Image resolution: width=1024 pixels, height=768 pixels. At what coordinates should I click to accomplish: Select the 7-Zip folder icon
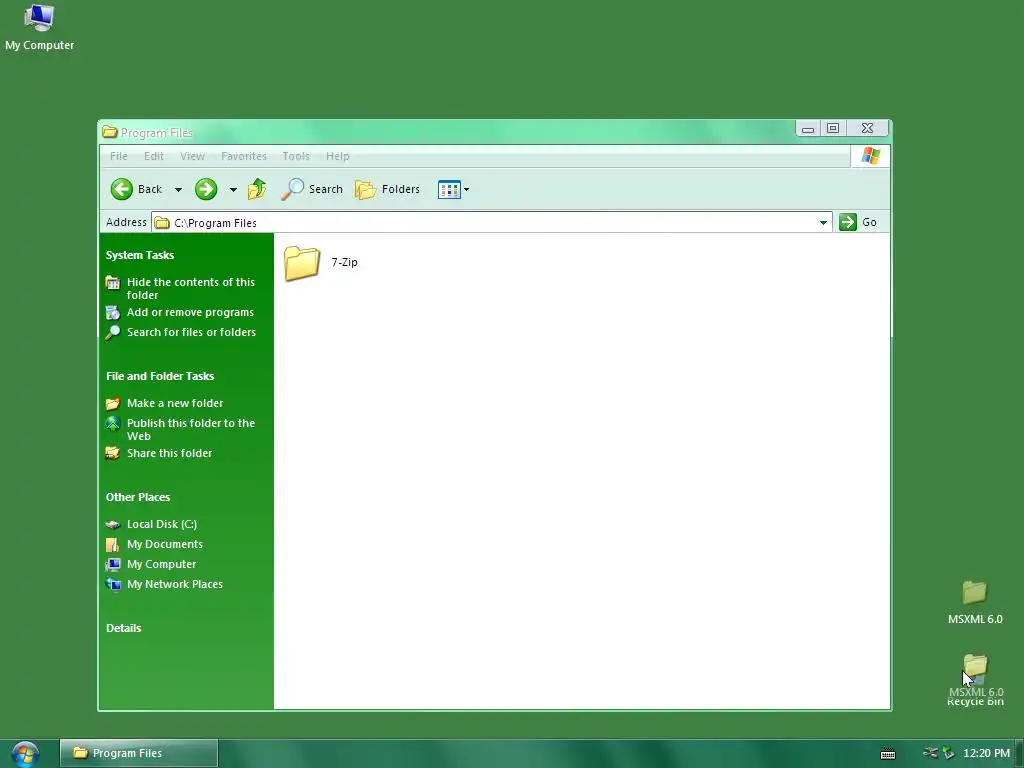click(x=302, y=263)
